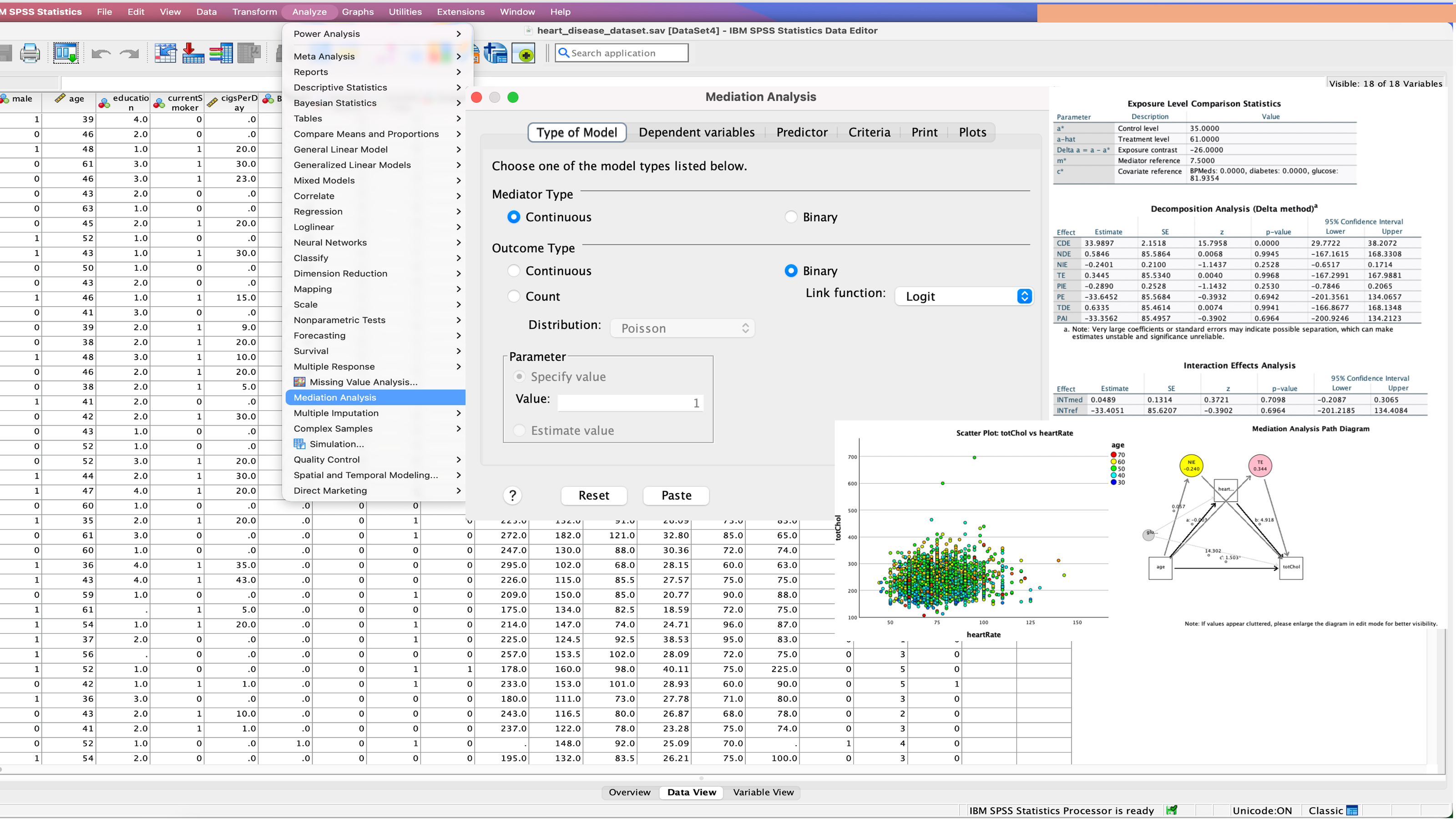The image size is (1456, 819).
Task: Click the Redo arrow in toolbar
Action: pos(129,54)
